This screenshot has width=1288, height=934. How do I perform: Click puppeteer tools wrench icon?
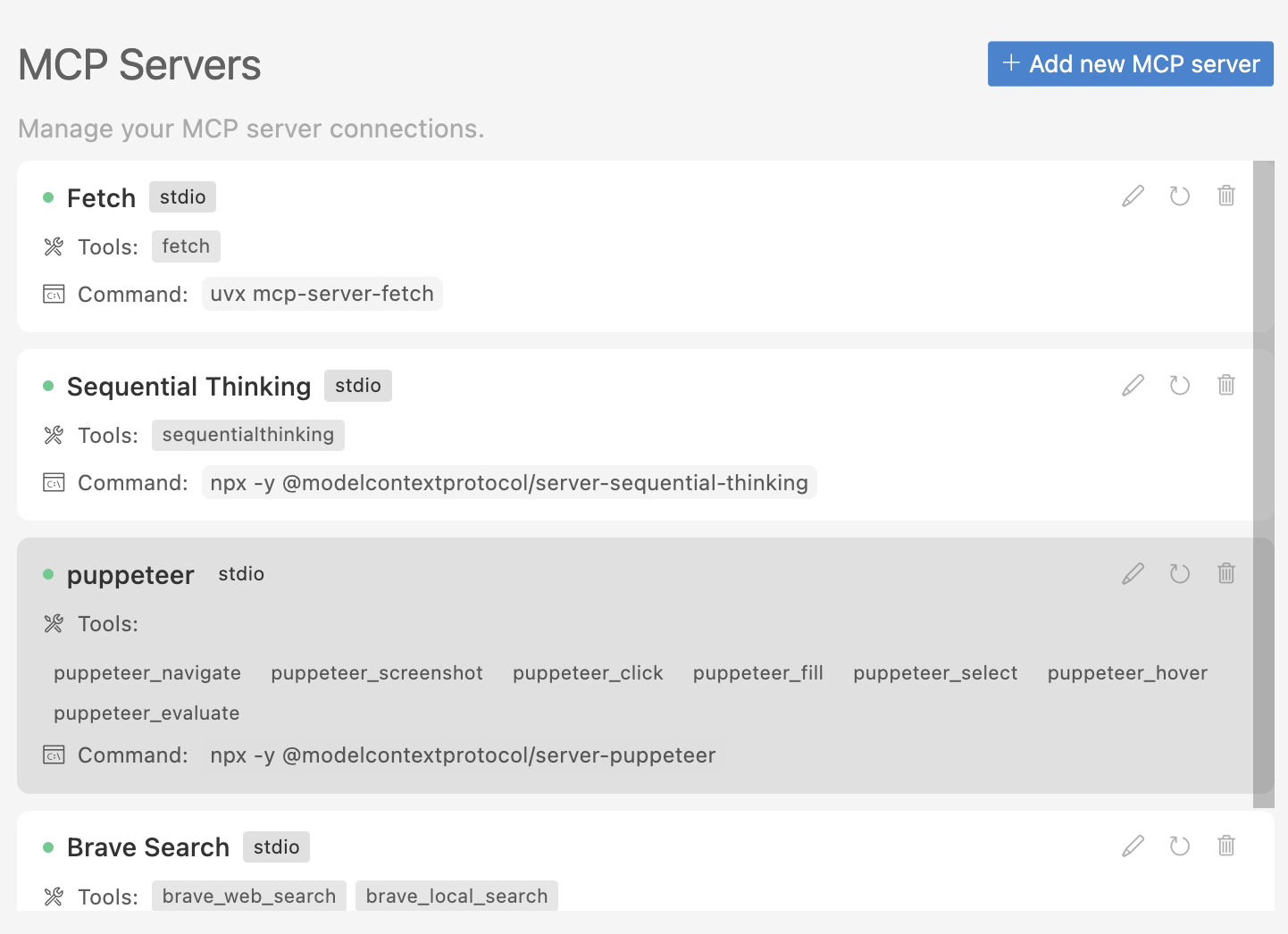(54, 623)
